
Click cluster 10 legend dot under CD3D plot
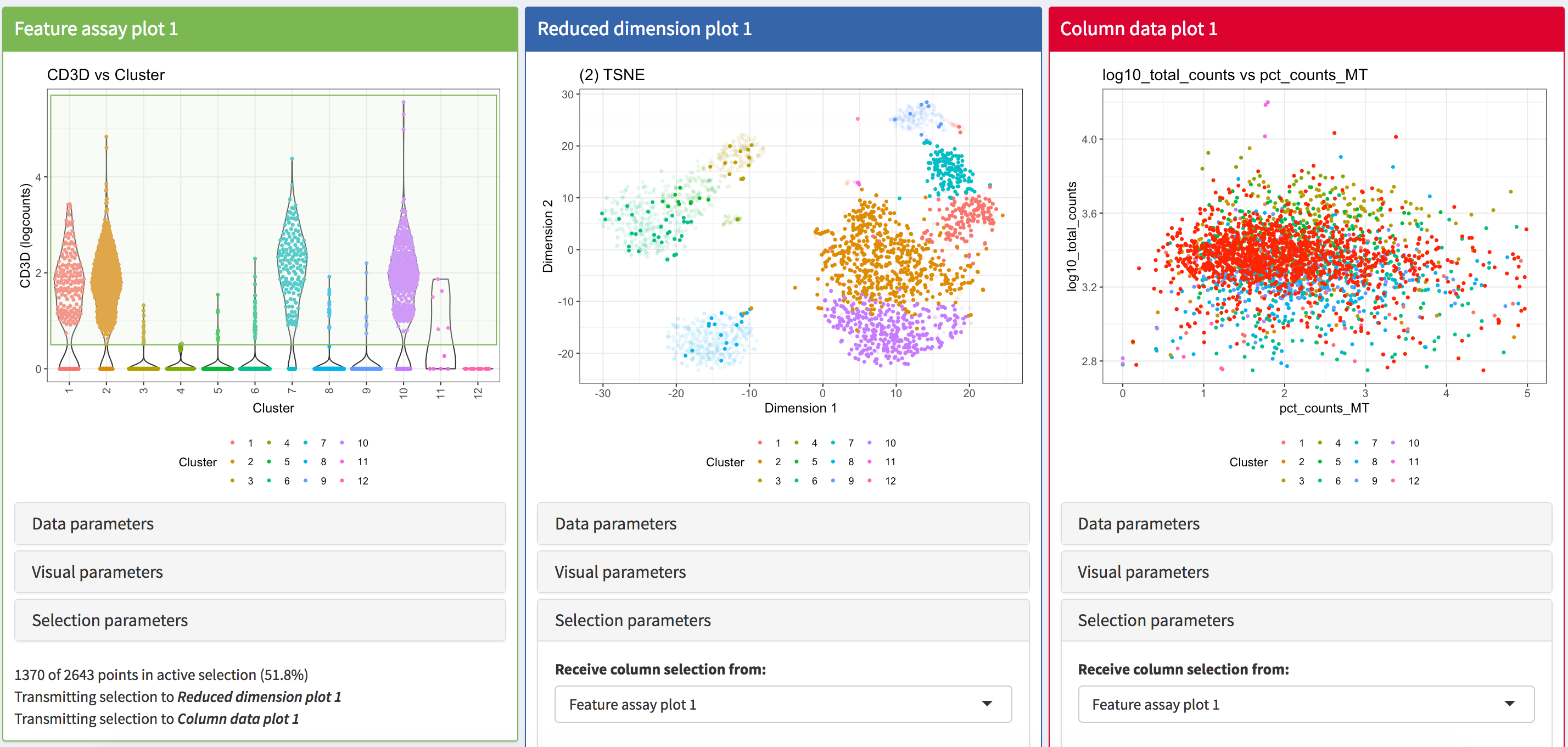[x=342, y=443]
